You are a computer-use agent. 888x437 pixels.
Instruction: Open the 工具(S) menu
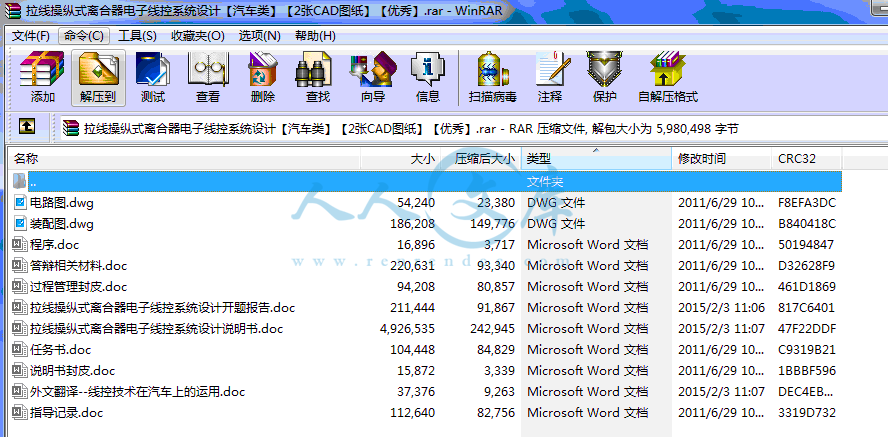[137, 36]
